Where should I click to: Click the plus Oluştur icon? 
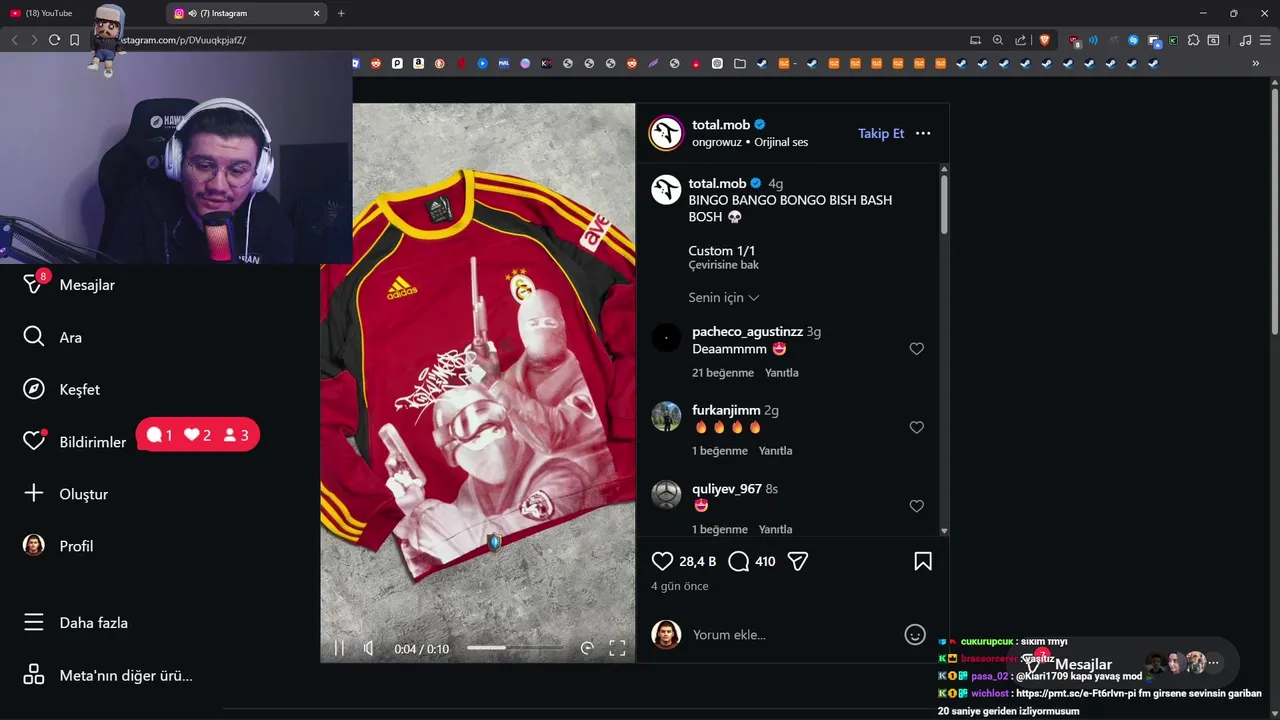click(34, 494)
